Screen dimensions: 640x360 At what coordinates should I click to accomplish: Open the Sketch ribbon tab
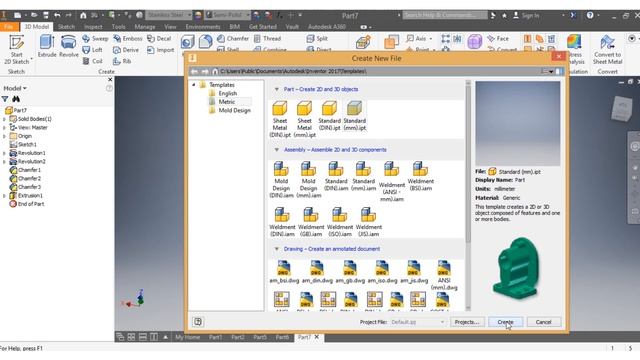coord(66,27)
